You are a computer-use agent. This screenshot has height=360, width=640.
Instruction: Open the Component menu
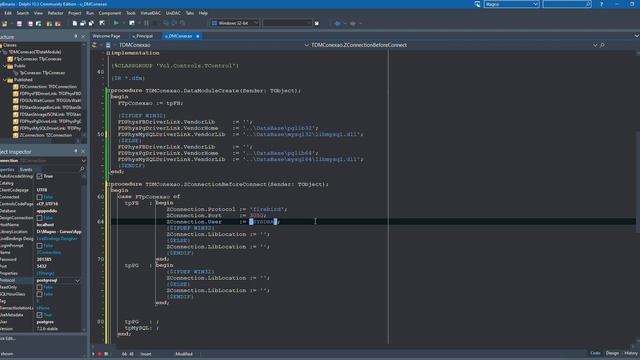point(110,13)
